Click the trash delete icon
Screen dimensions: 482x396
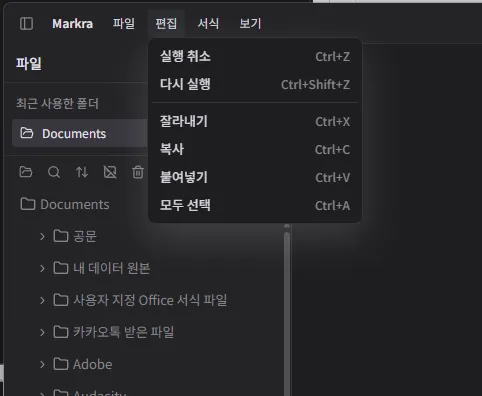click(138, 172)
